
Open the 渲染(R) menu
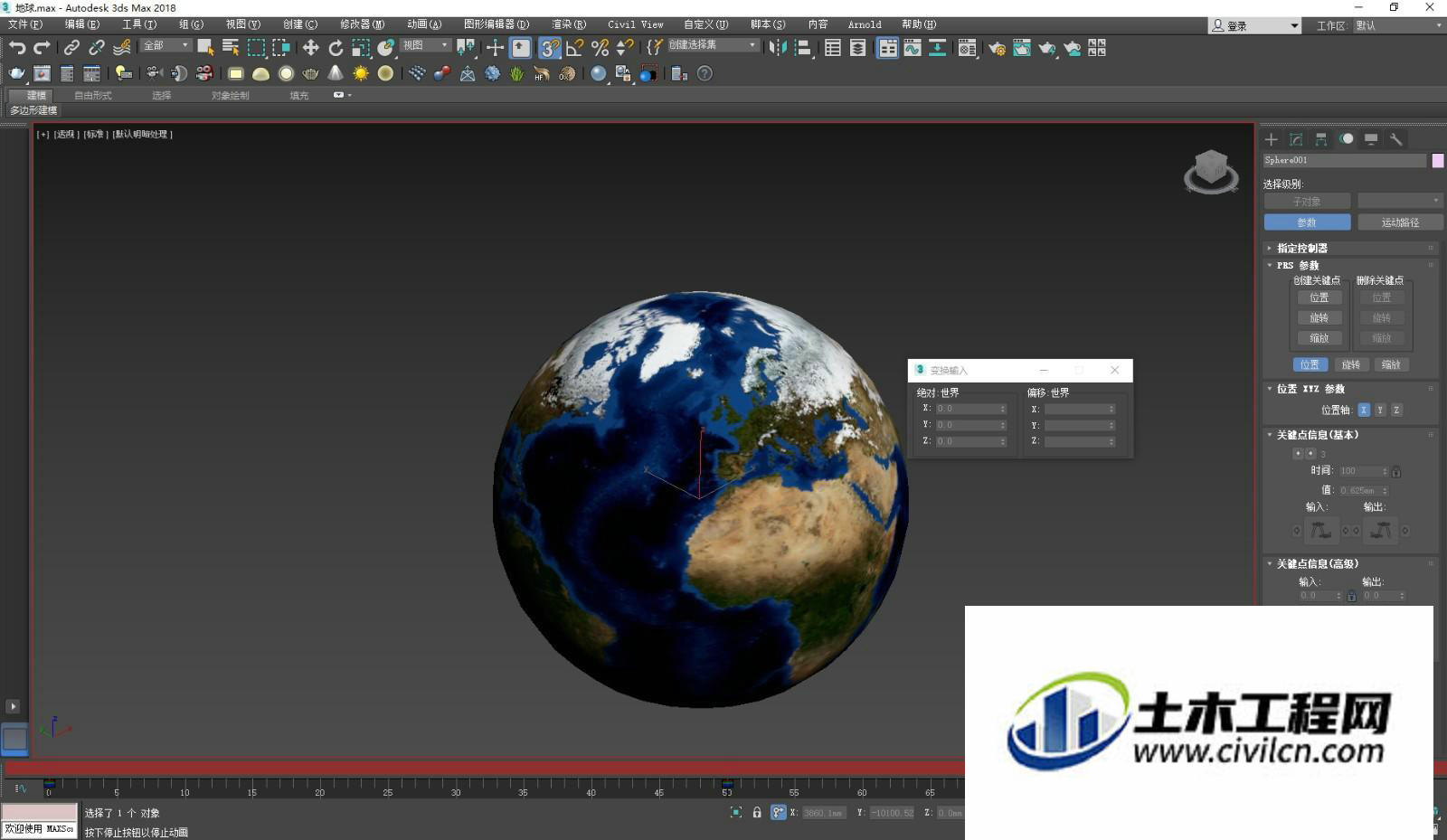point(569,24)
